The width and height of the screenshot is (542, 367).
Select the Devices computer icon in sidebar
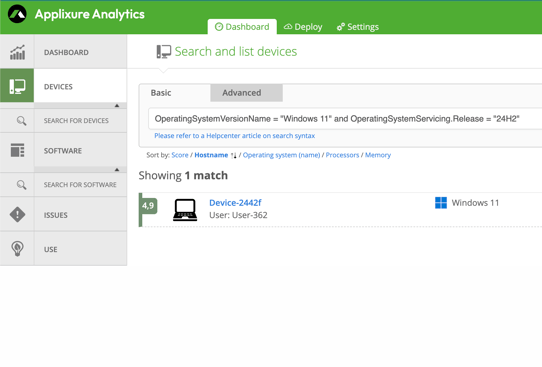pyautogui.click(x=17, y=86)
